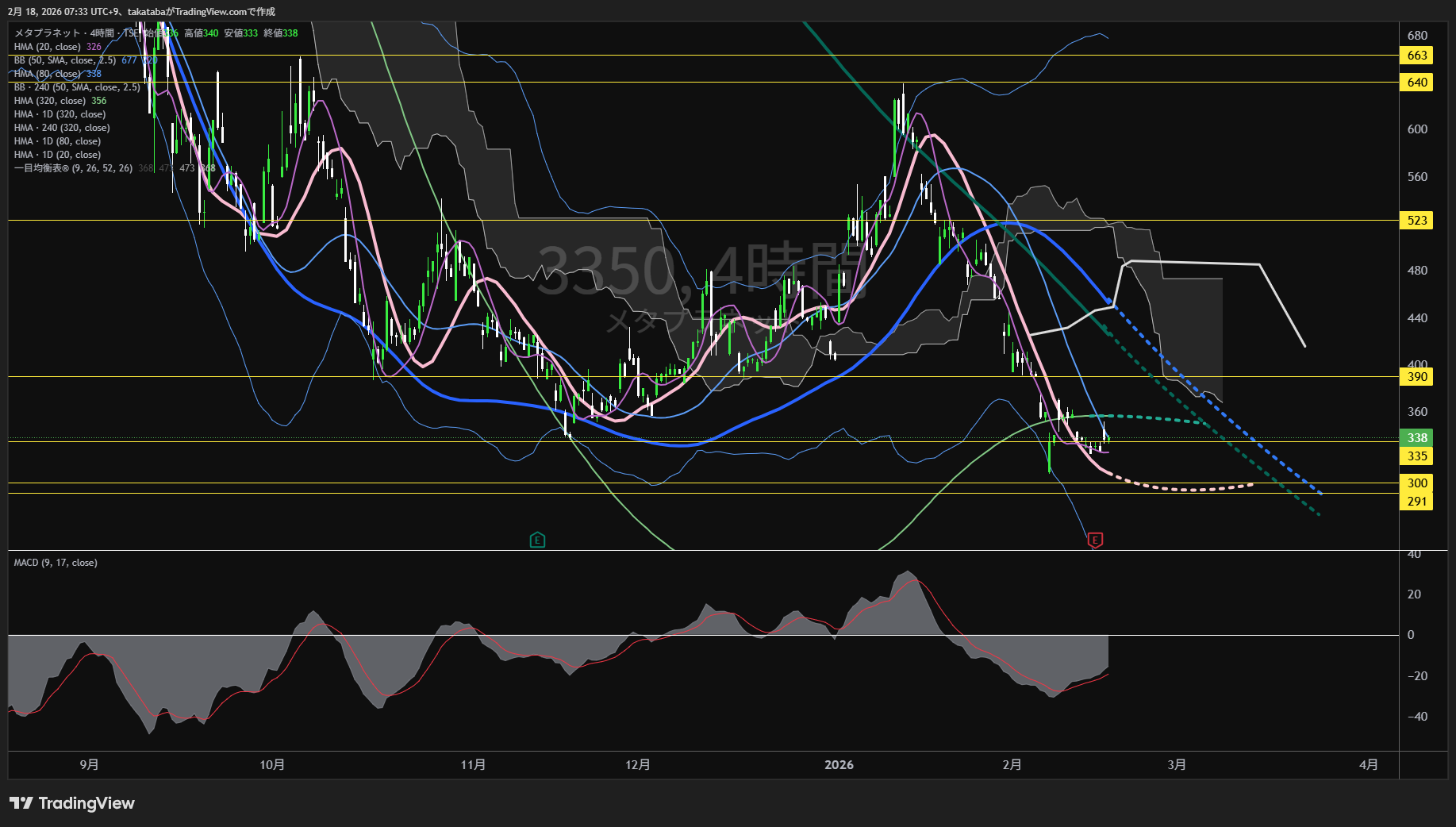This screenshot has width=1456, height=827.
Task: Click the green earnings E marker
Action: (x=537, y=540)
